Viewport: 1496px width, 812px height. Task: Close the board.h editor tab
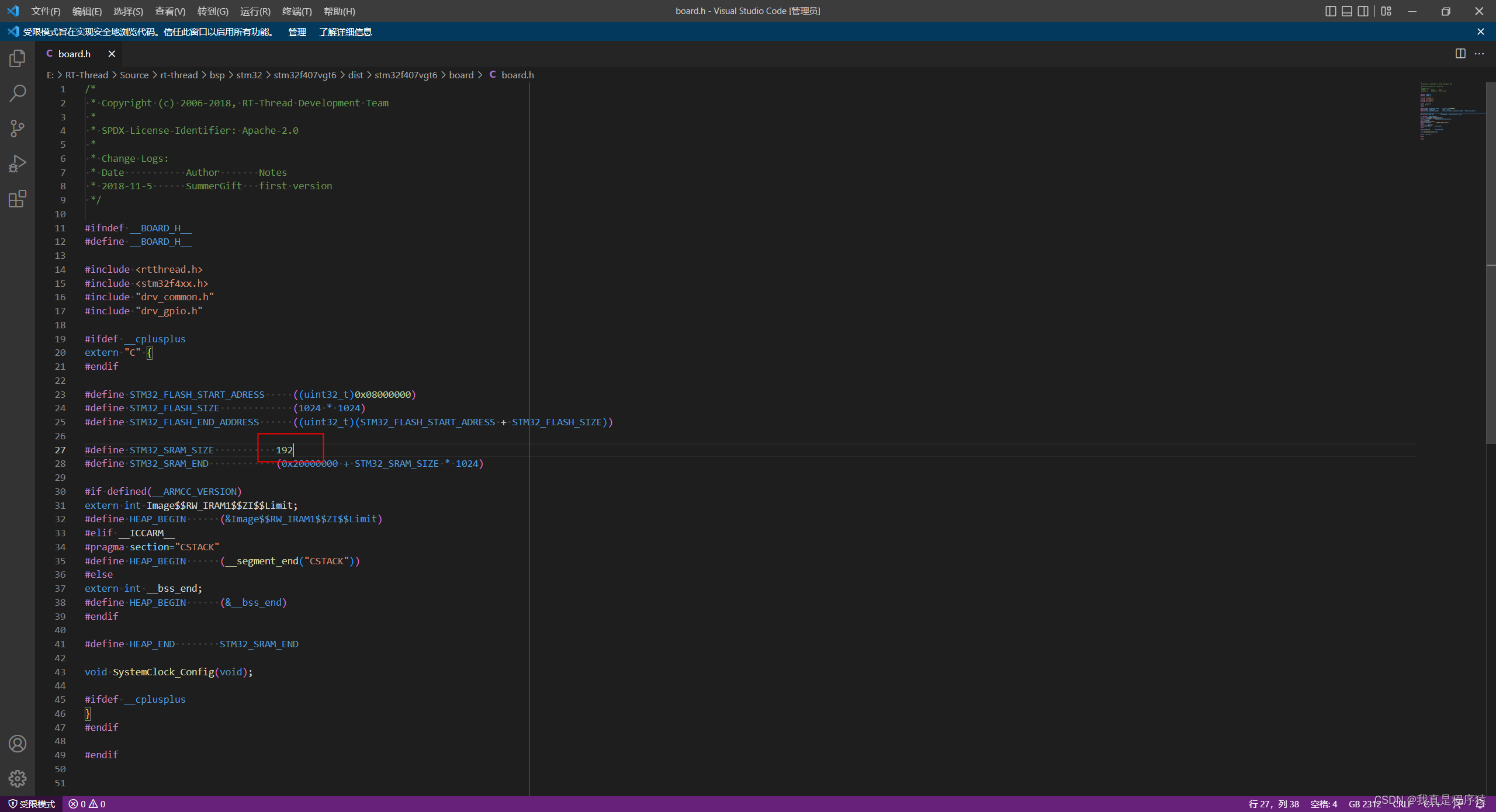pos(112,54)
